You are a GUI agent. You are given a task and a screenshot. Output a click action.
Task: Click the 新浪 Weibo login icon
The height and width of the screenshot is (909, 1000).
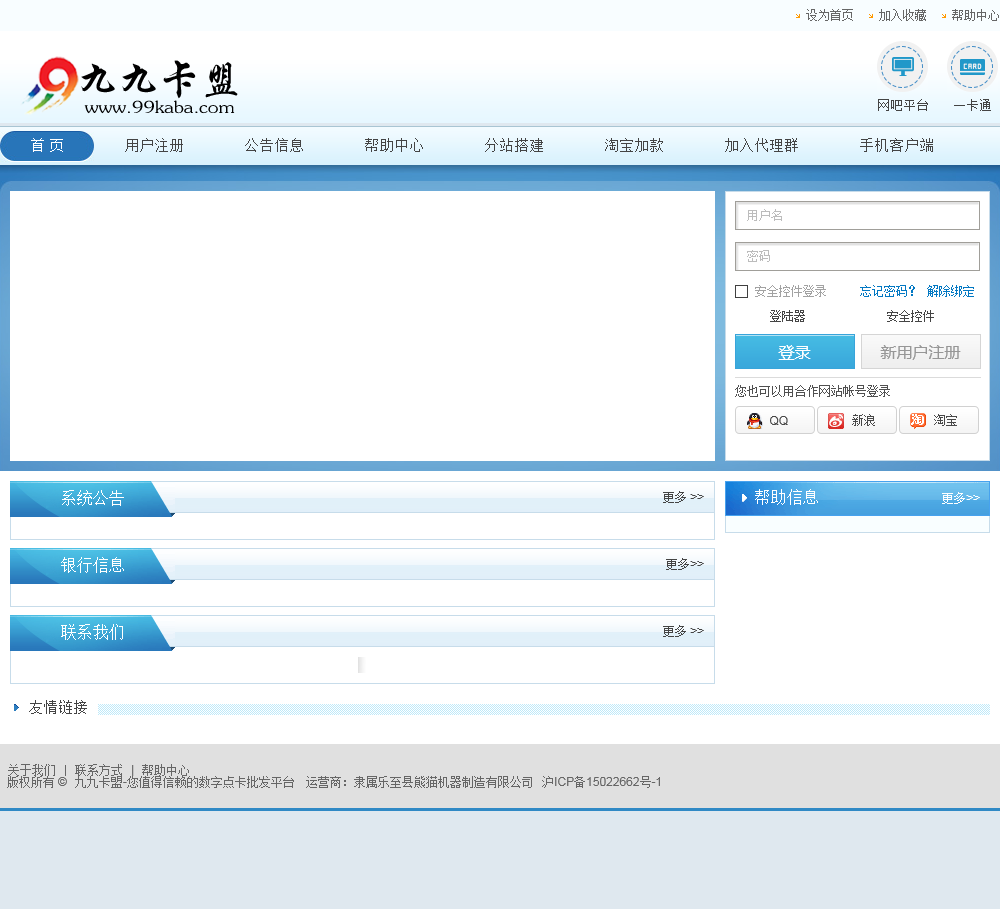(x=835, y=420)
